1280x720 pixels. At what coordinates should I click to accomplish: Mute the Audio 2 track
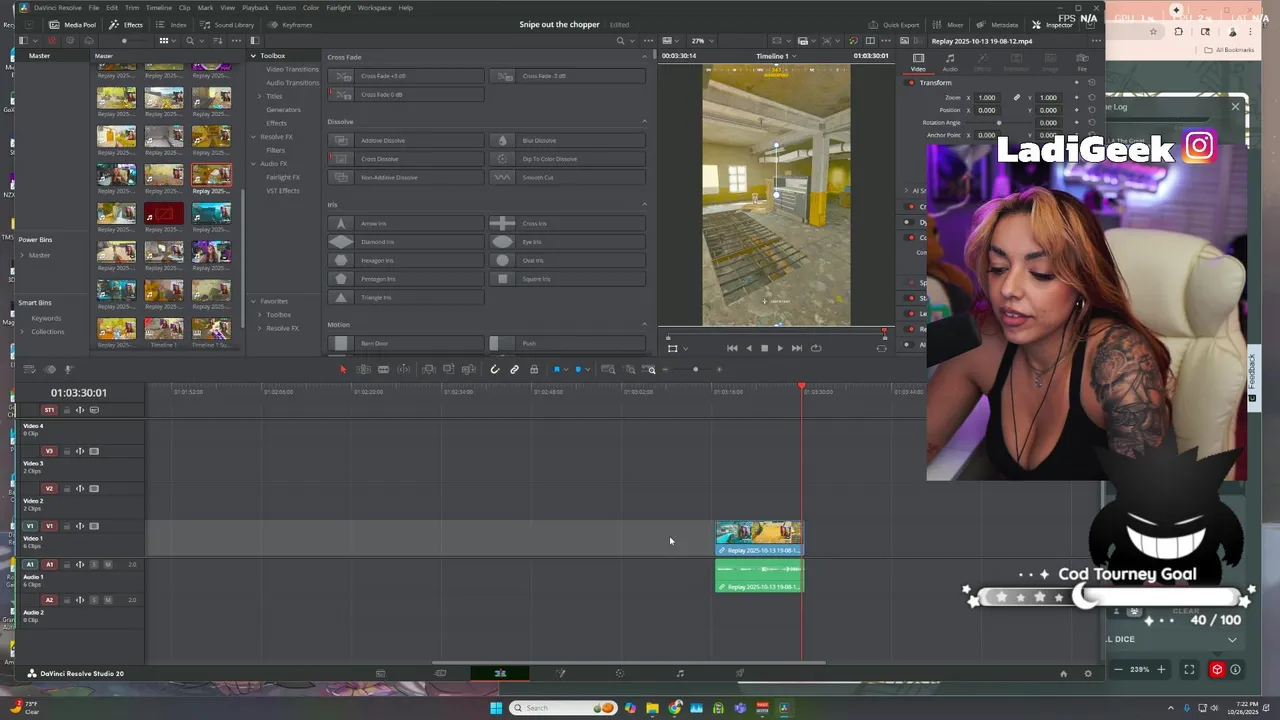coord(107,600)
